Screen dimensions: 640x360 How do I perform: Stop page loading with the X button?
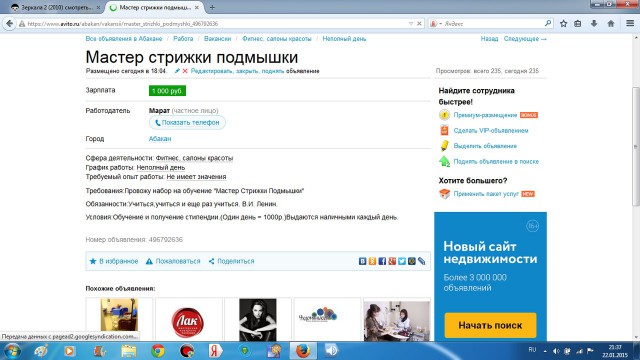point(419,24)
